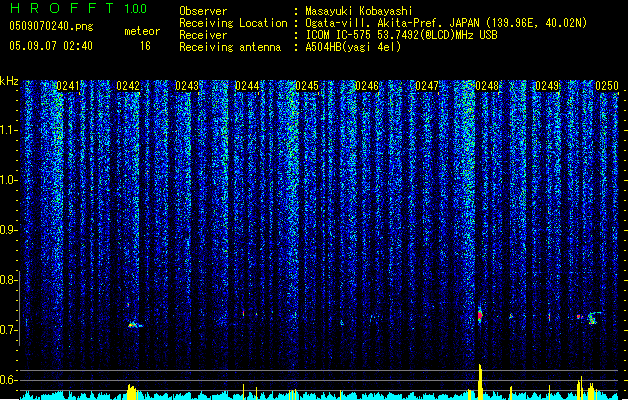The image size is (629, 400).
Task: Click the strong red echo at 0248
Action: [x=480, y=315]
